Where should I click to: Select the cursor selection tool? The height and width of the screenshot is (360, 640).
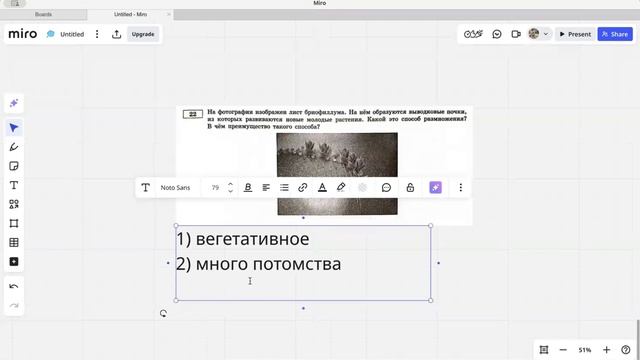tap(14, 128)
